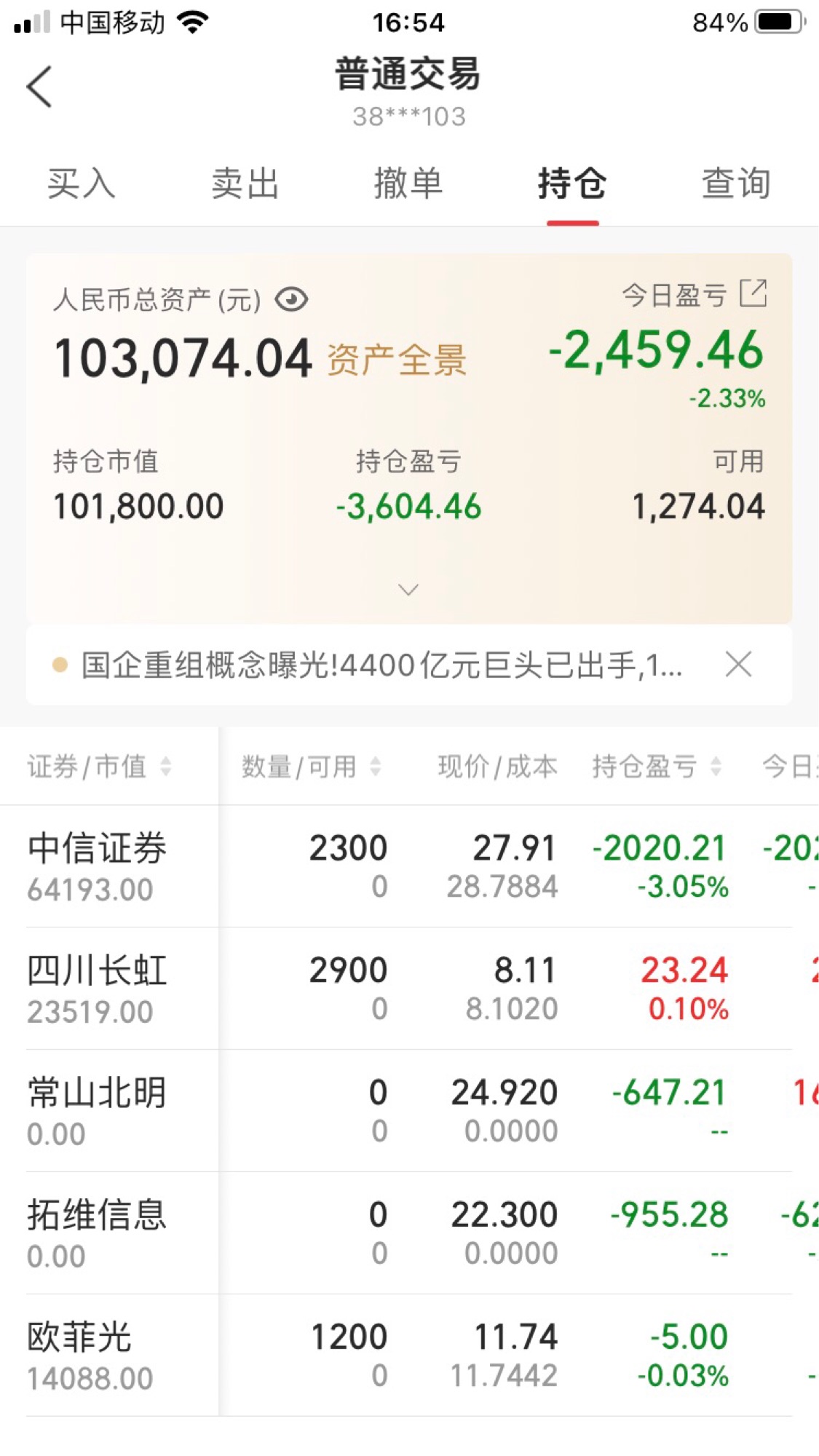819x1456 pixels.
Task: Switch to 卖出 tab
Action: click(x=245, y=183)
